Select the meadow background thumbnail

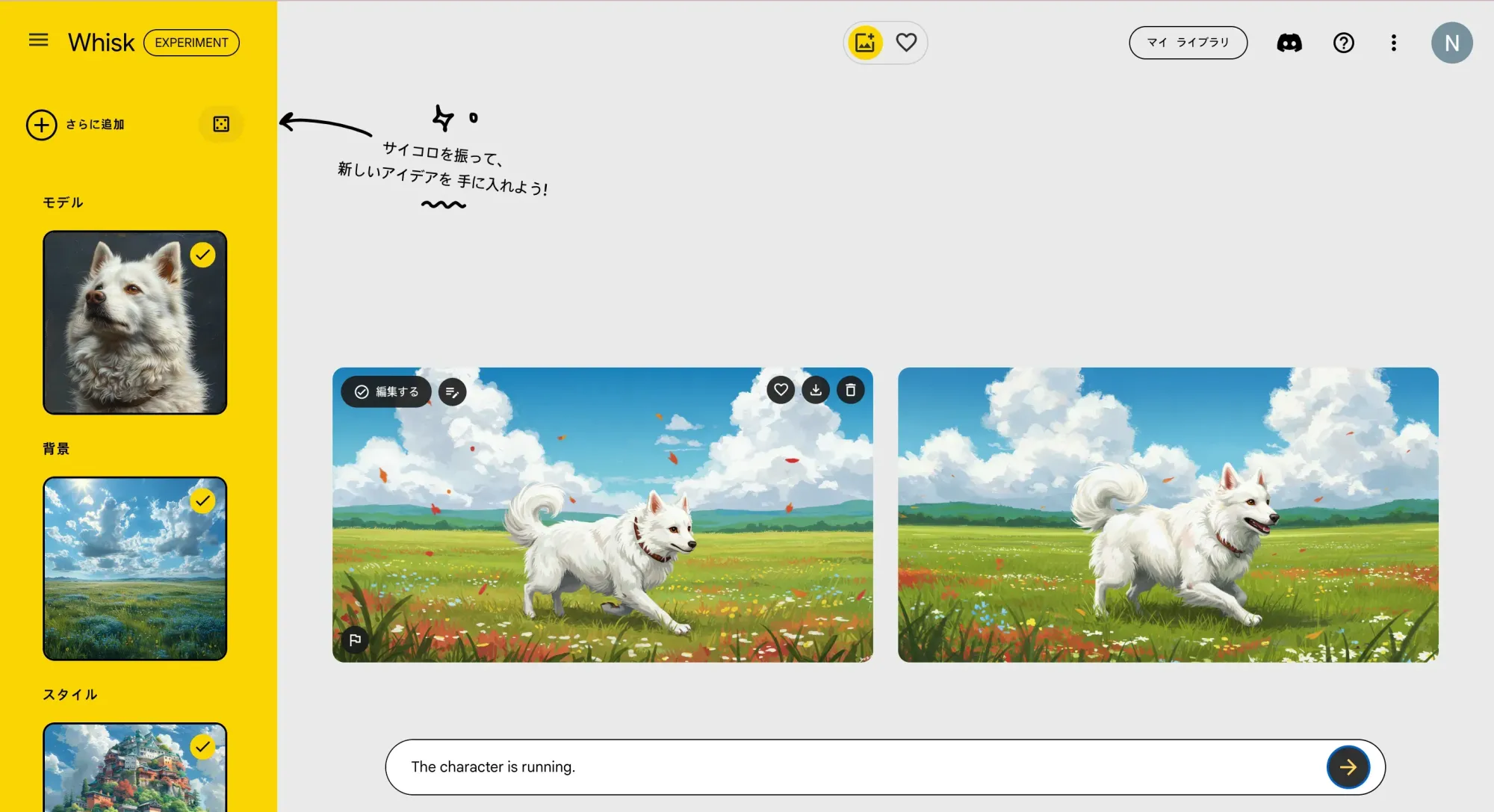coord(134,568)
